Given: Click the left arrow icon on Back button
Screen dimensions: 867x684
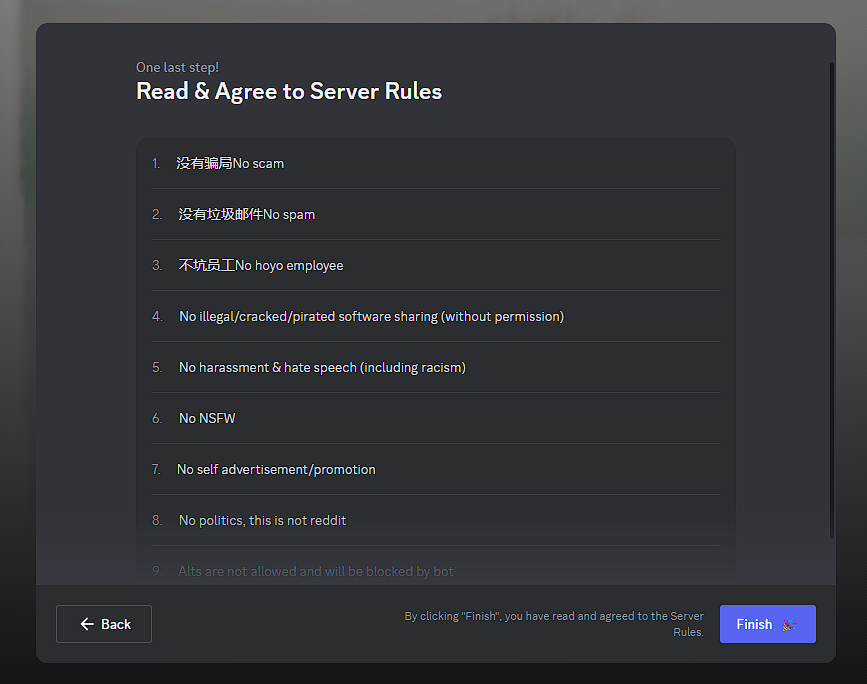Looking at the screenshot, I should coord(87,624).
